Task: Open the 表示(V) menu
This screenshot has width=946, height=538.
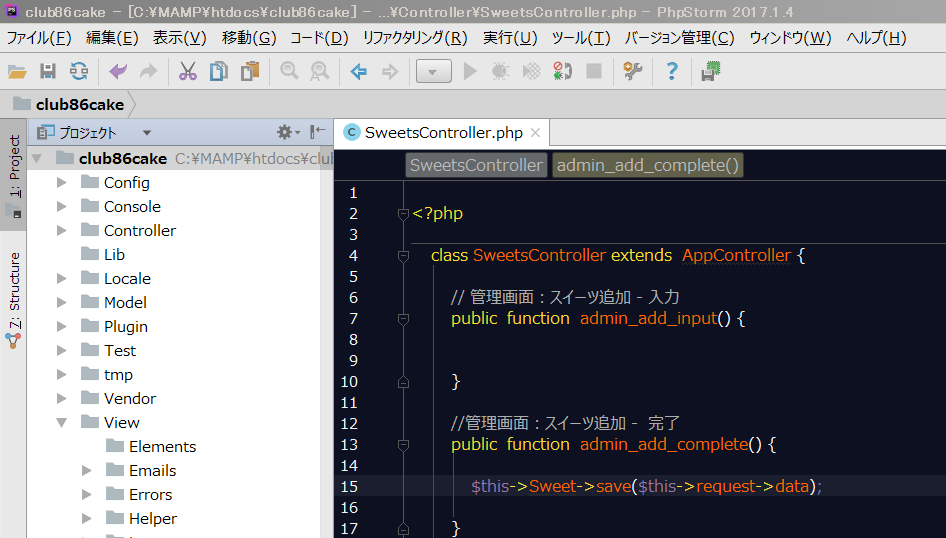Action: [179, 38]
